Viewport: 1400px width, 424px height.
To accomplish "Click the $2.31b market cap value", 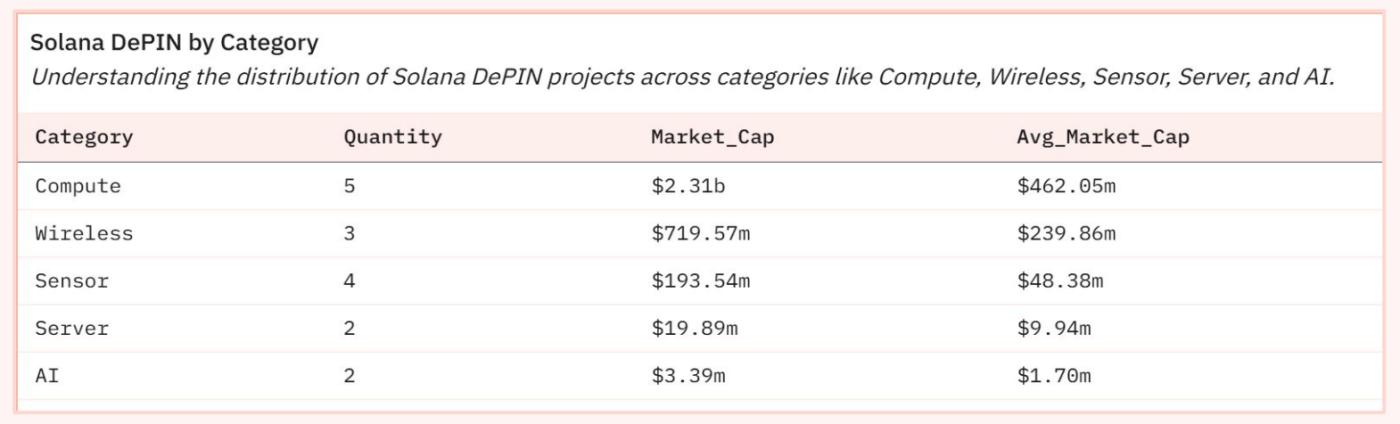I will pos(688,186).
